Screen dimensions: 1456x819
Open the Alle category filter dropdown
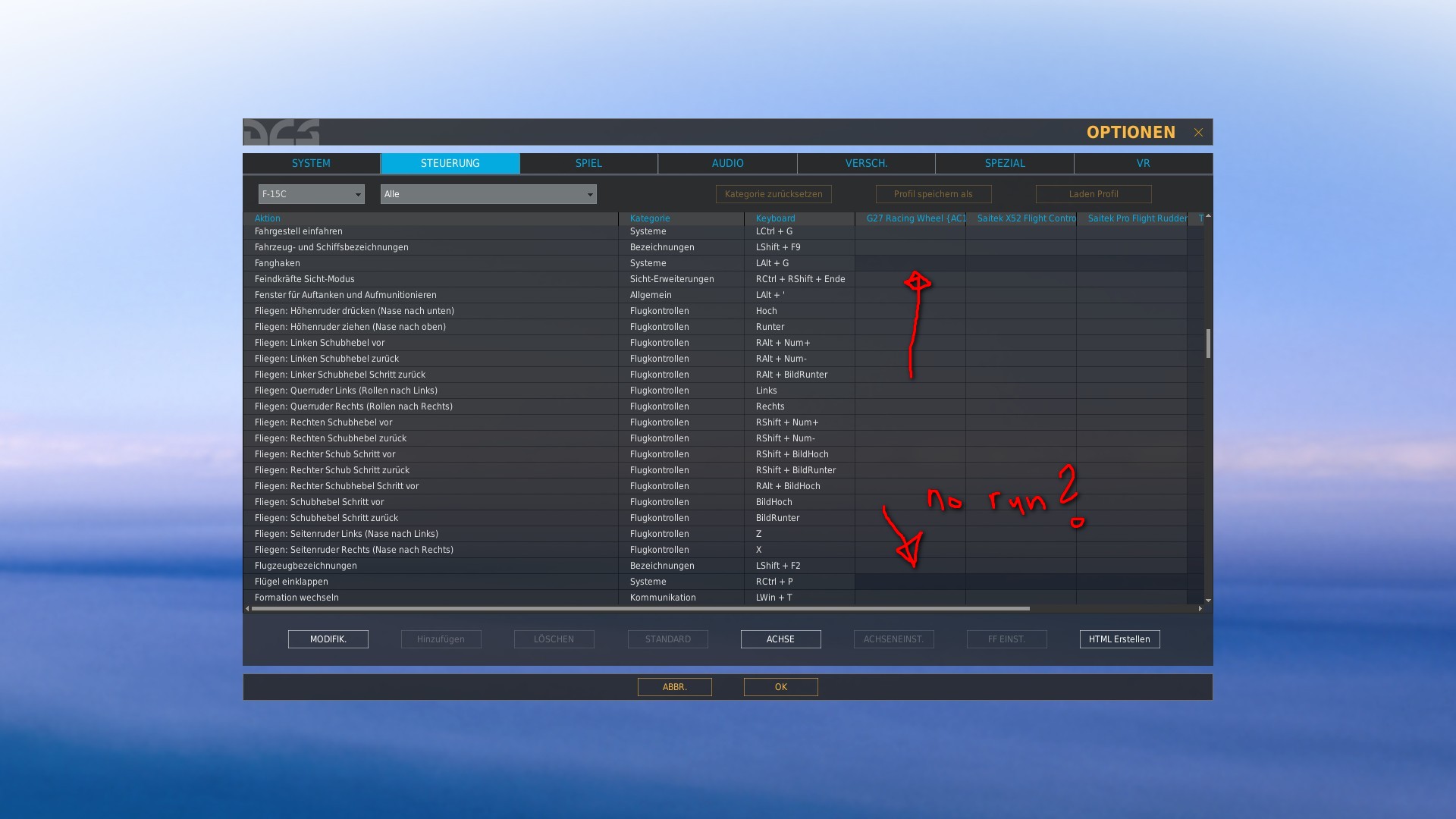[488, 194]
